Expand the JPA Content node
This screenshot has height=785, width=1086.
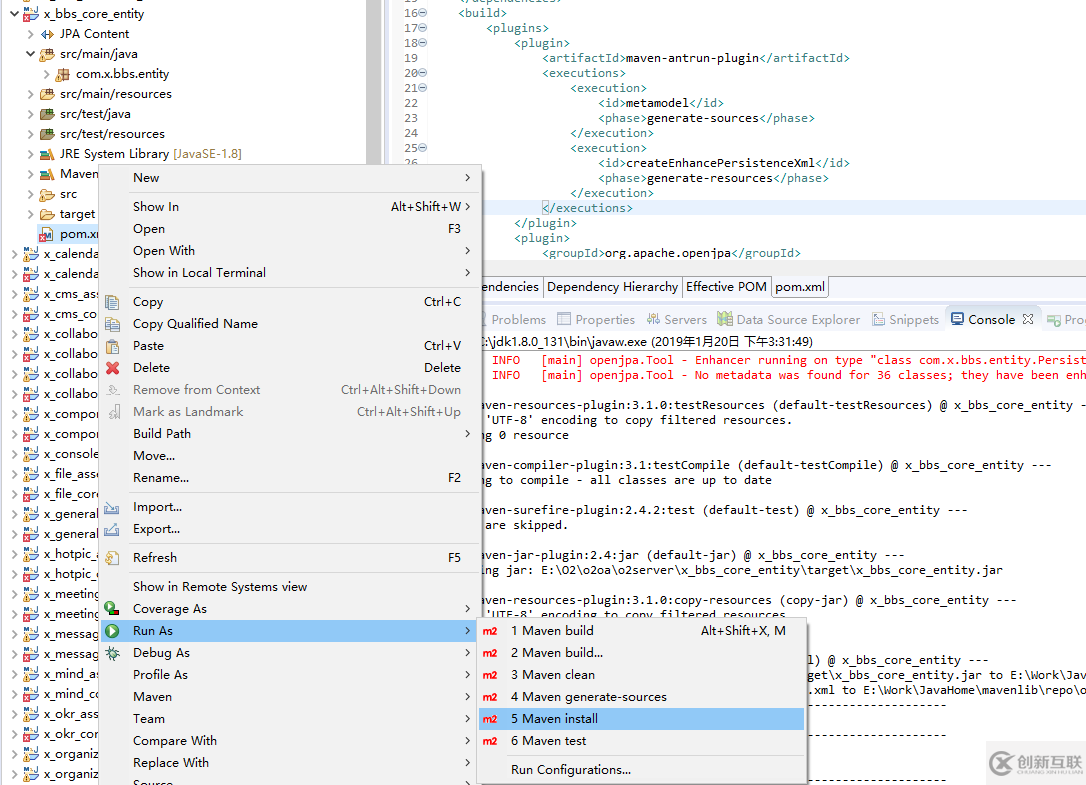pos(30,34)
